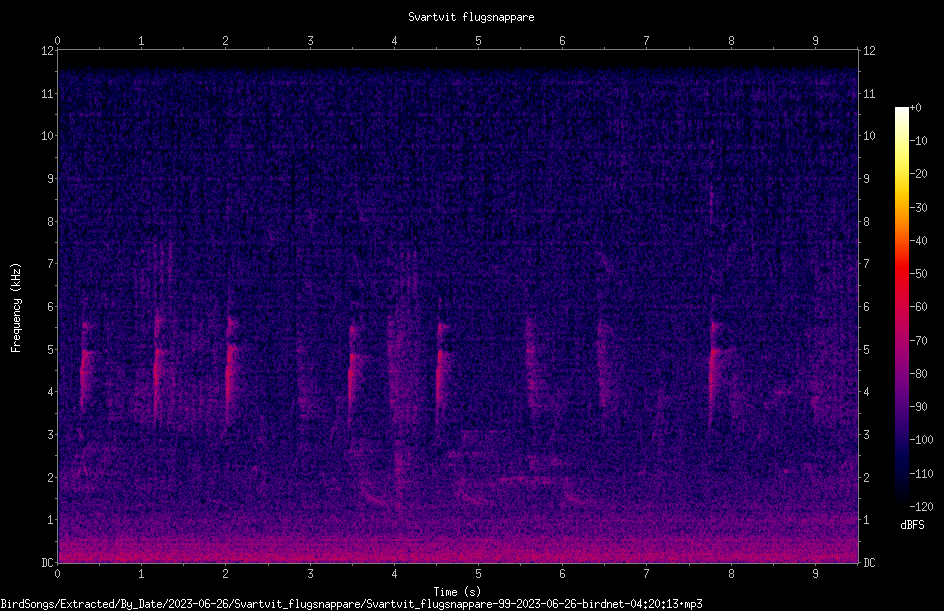Click the '-100' colorbar label
The image size is (944, 611).
click(x=922, y=440)
